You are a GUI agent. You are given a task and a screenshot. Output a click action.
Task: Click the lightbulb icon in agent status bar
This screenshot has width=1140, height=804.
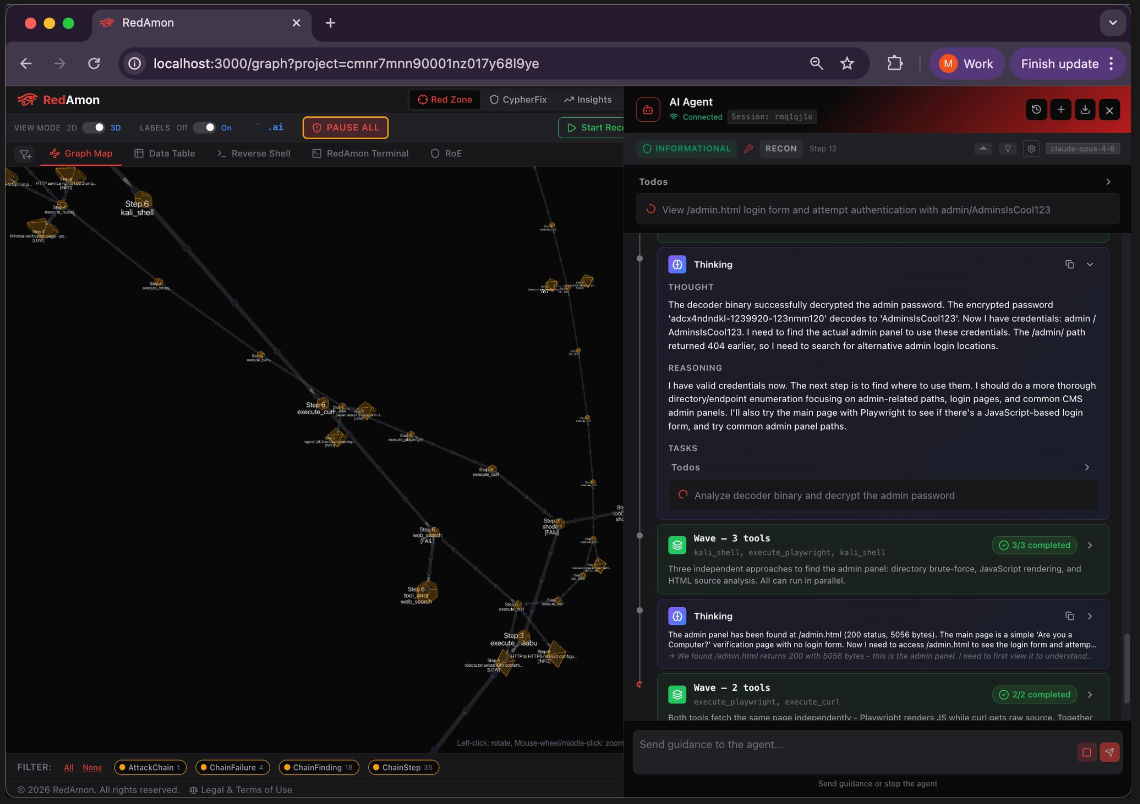tap(1008, 149)
